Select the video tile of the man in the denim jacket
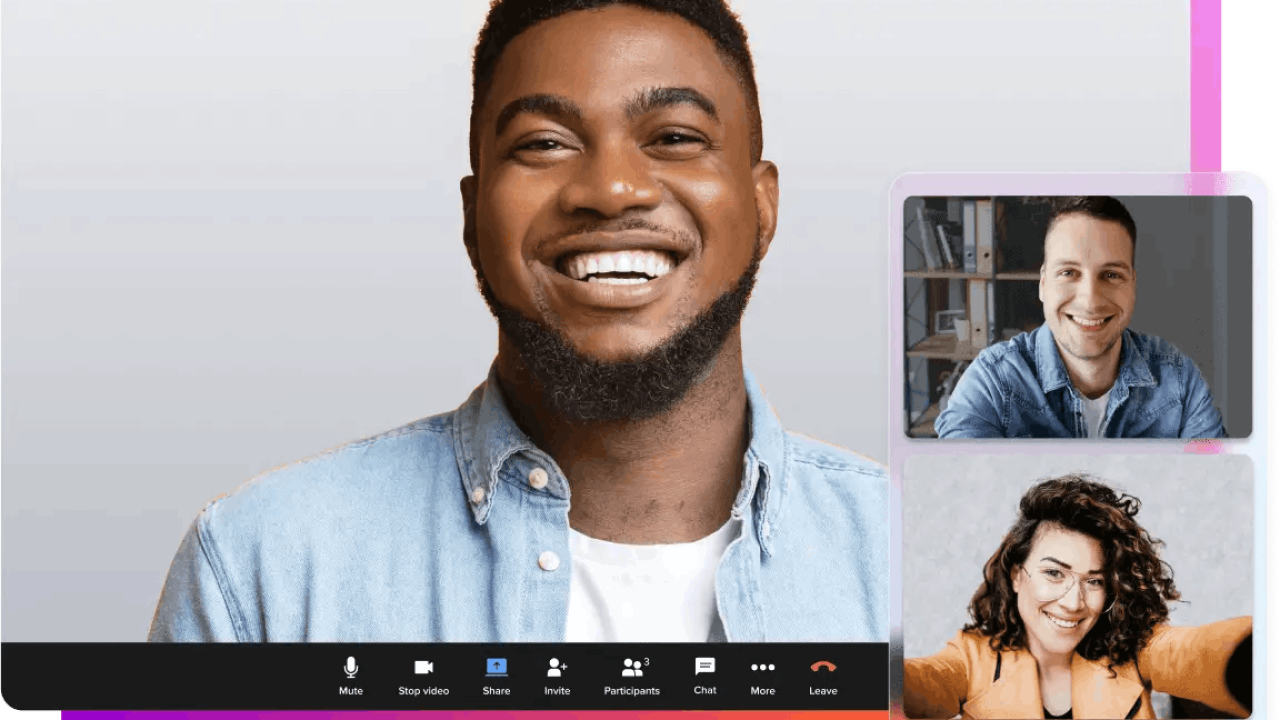This screenshot has width=1280, height=720. point(1078,317)
